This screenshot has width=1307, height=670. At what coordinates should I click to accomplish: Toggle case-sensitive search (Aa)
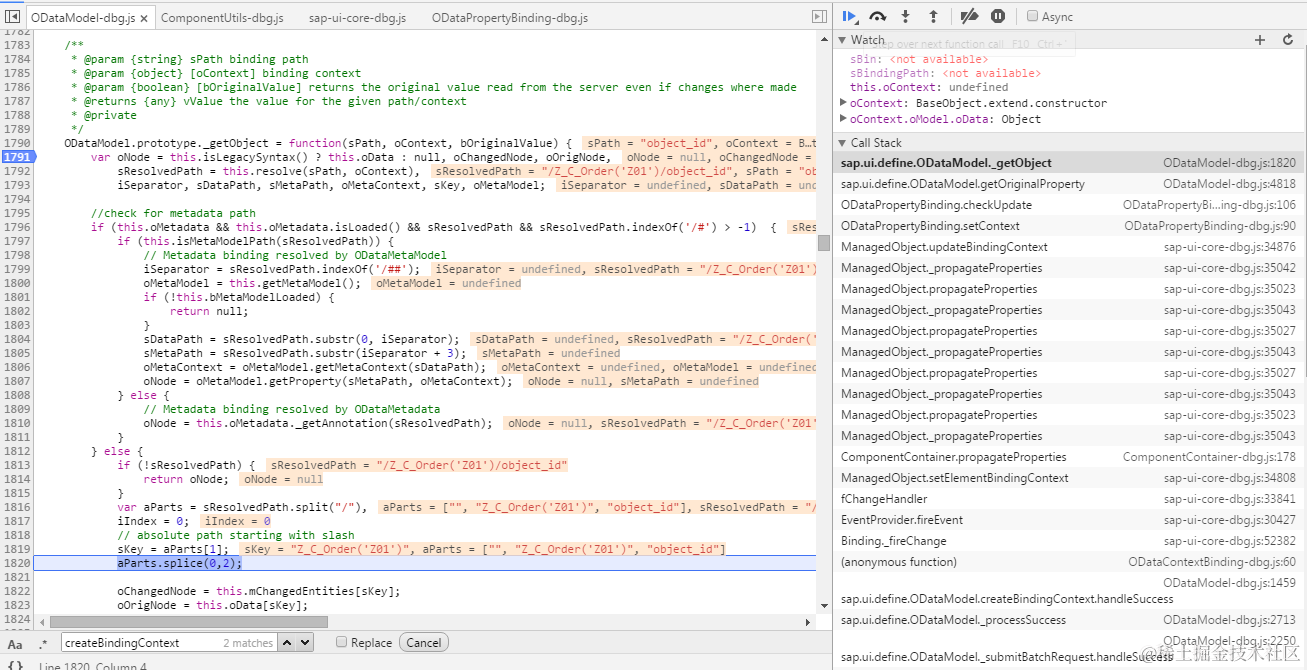[x=15, y=643]
